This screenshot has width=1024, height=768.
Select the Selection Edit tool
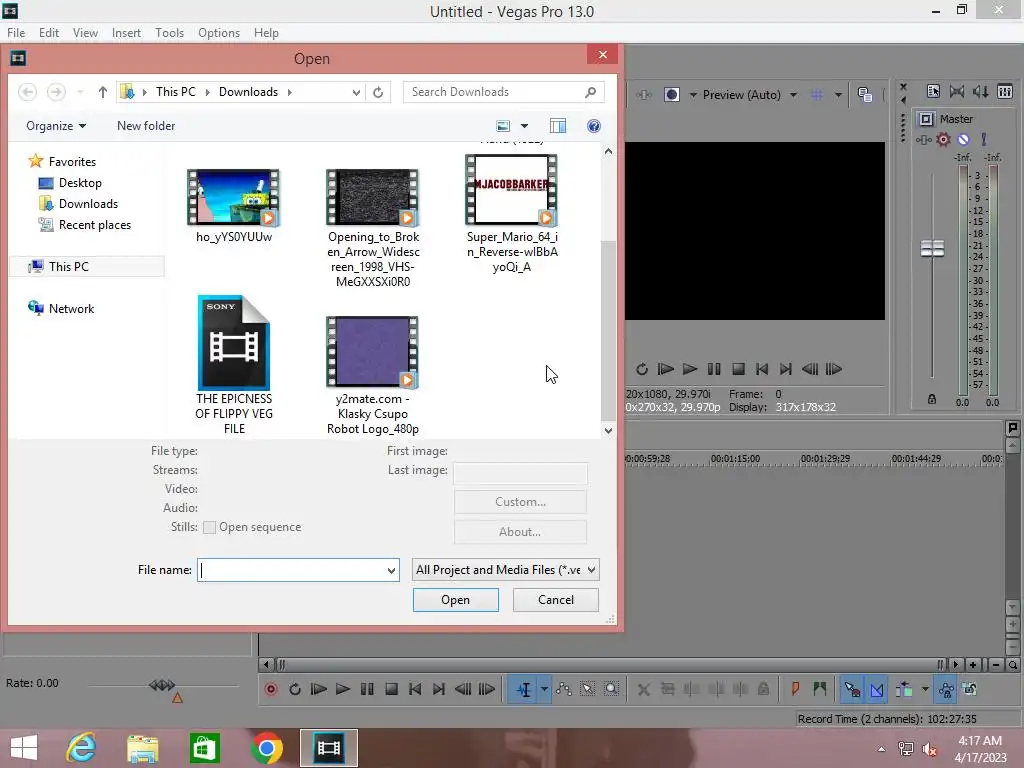[x=587, y=689]
